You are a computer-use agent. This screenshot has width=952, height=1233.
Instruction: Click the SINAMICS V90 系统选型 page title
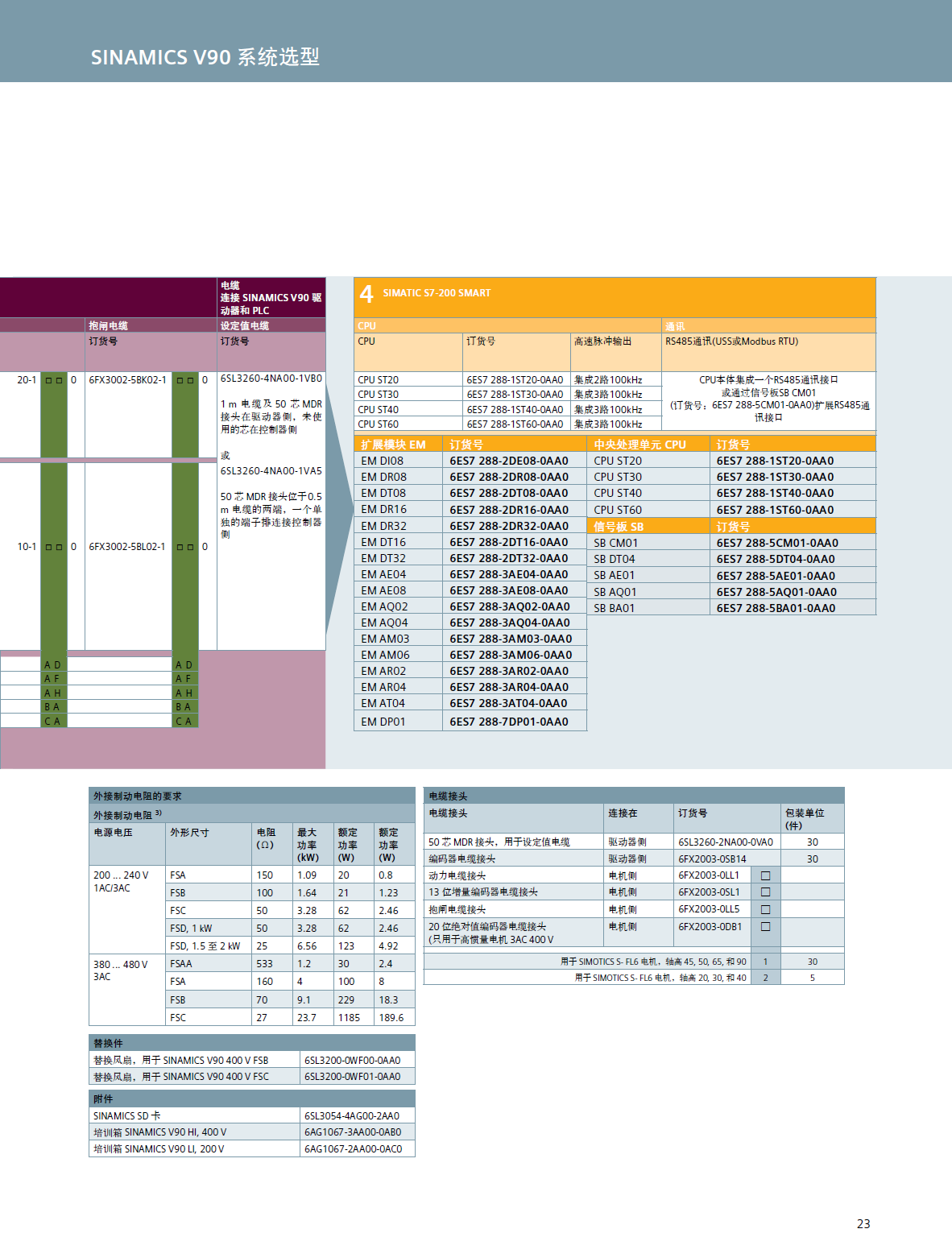[x=205, y=57]
